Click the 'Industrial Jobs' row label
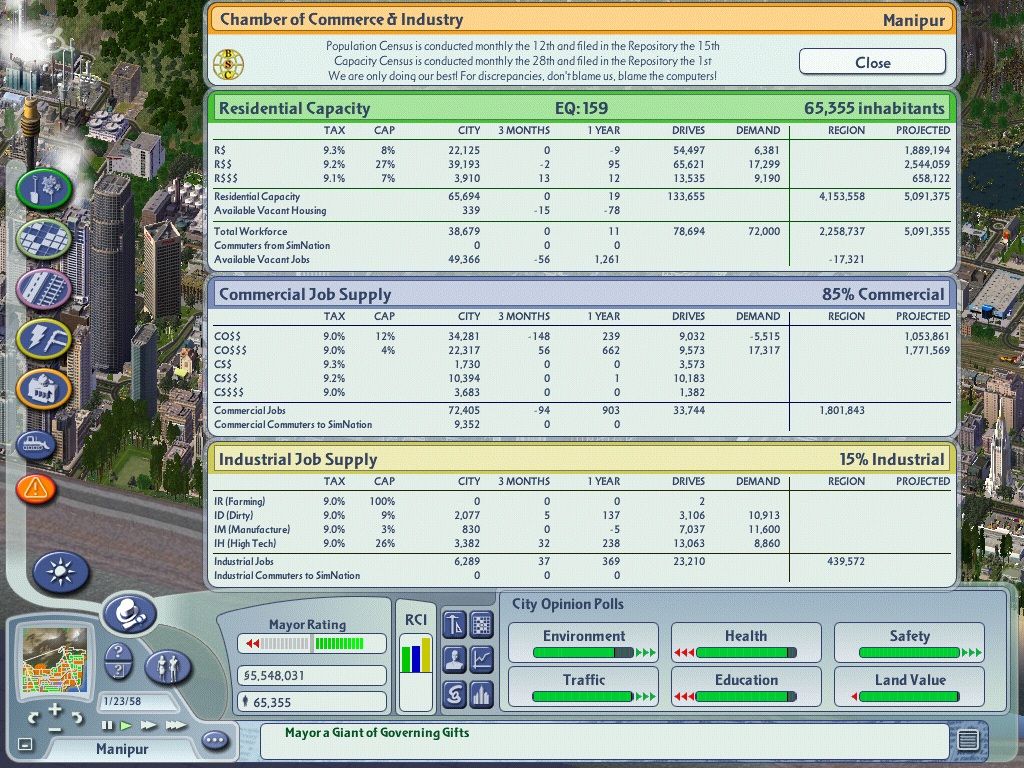 click(x=244, y=561)
